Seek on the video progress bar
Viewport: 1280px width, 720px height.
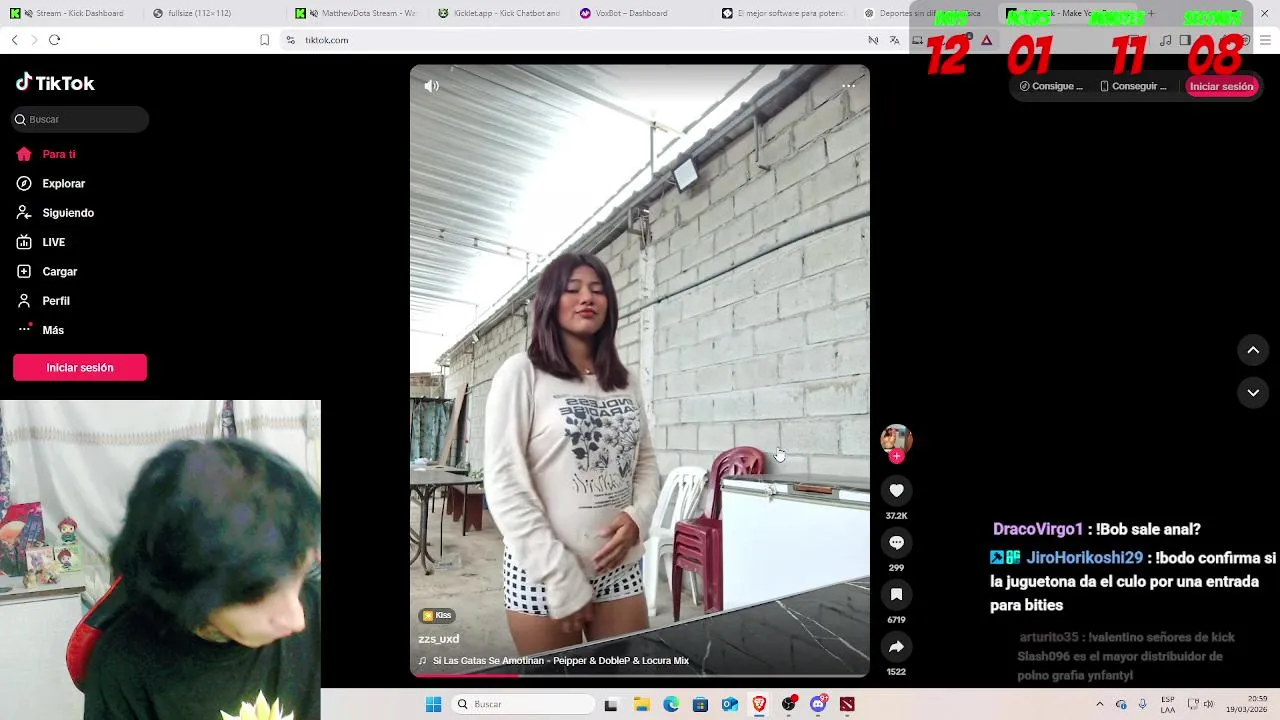[639, 675]
